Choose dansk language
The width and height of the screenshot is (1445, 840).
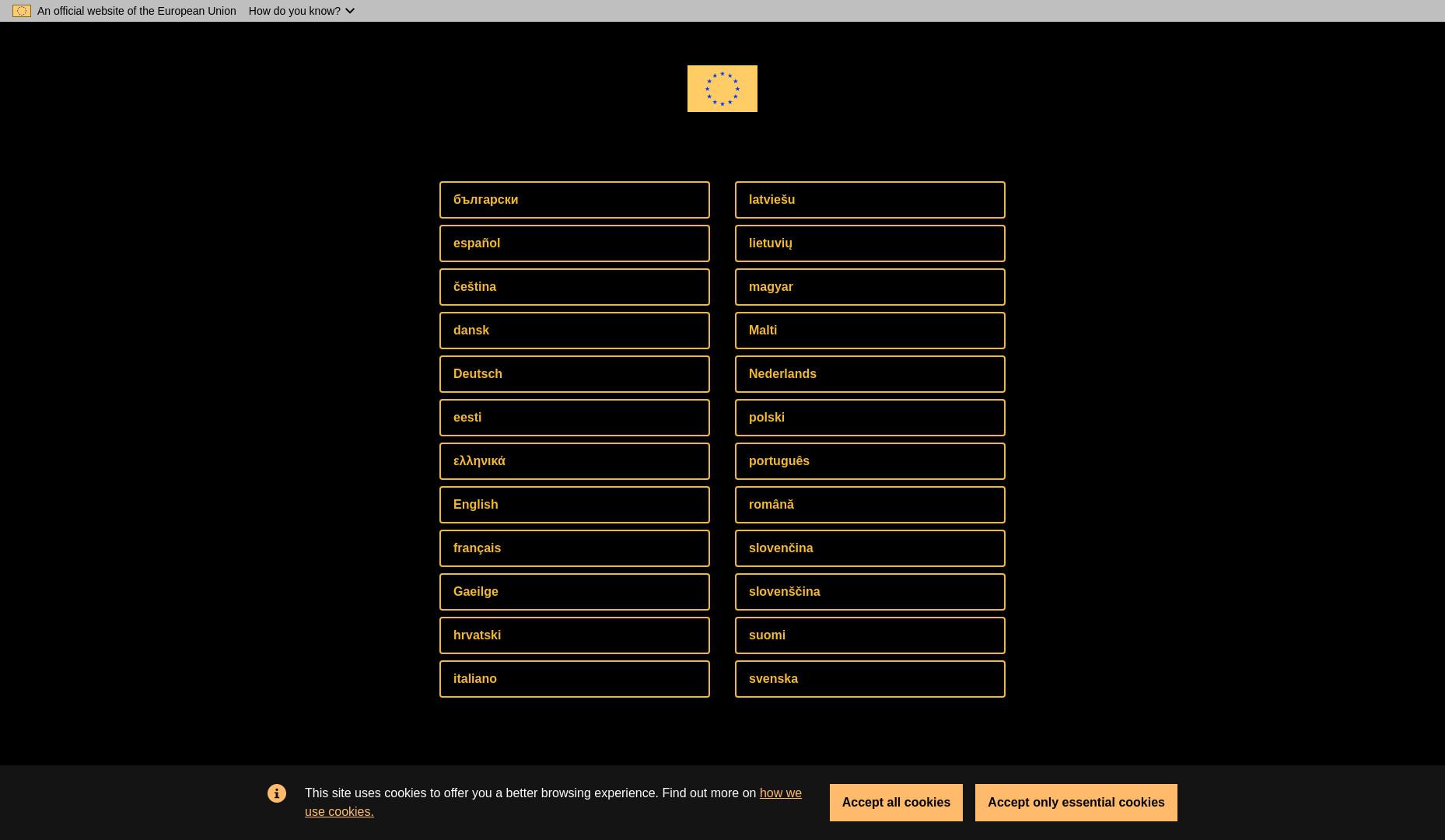click(575, 331)
